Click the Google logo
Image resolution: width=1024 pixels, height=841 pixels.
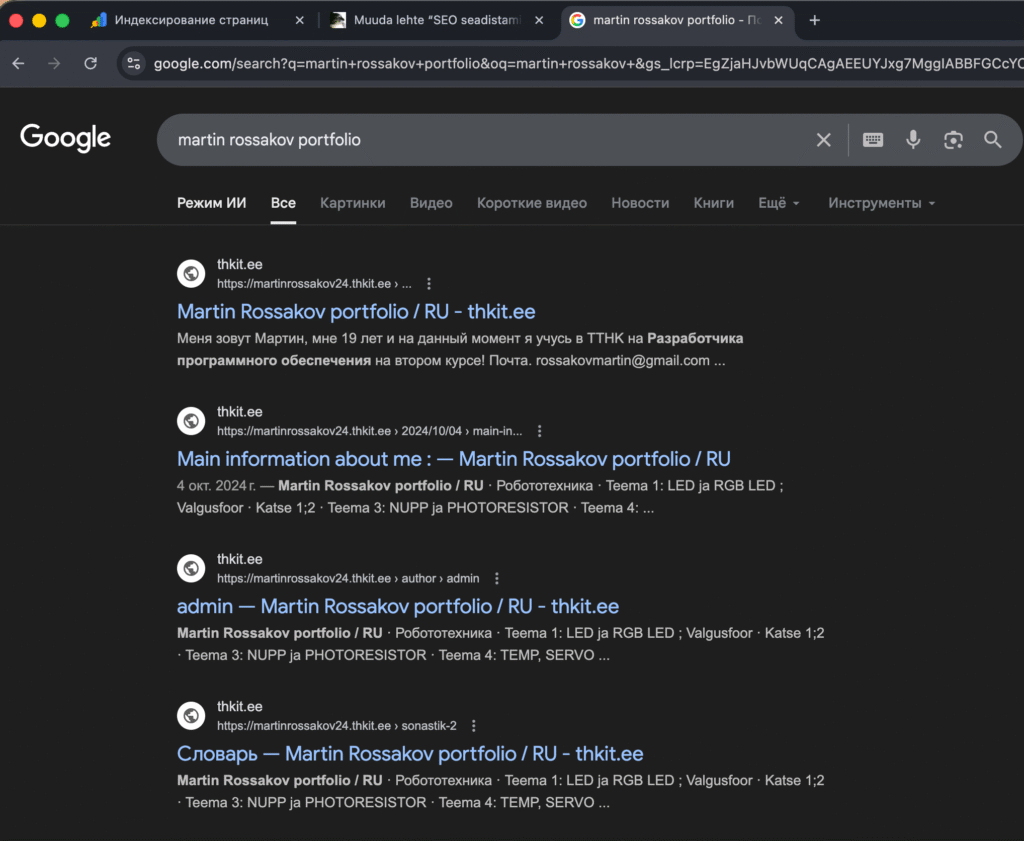66,138
